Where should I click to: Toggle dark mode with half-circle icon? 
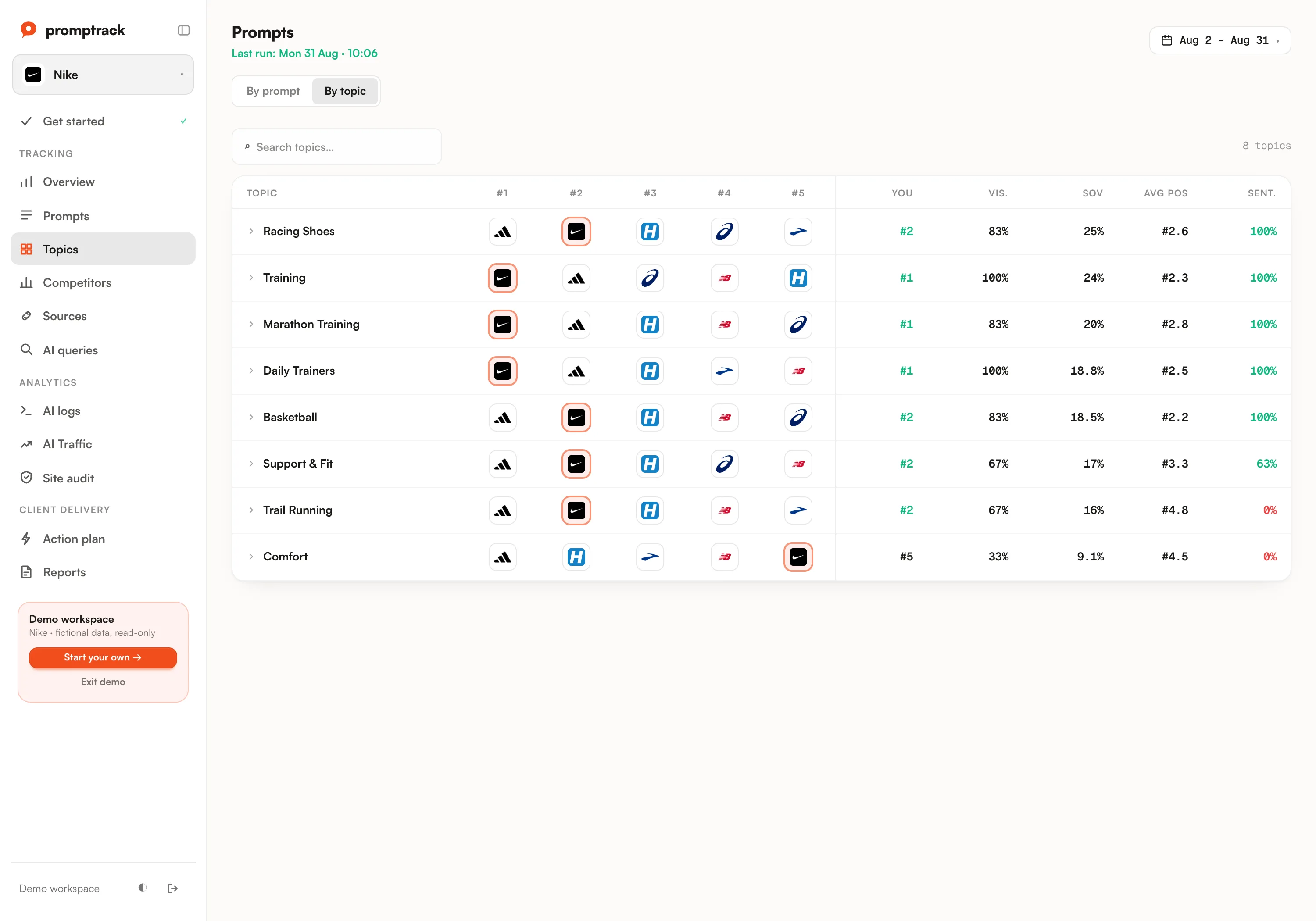click(143, 888)
